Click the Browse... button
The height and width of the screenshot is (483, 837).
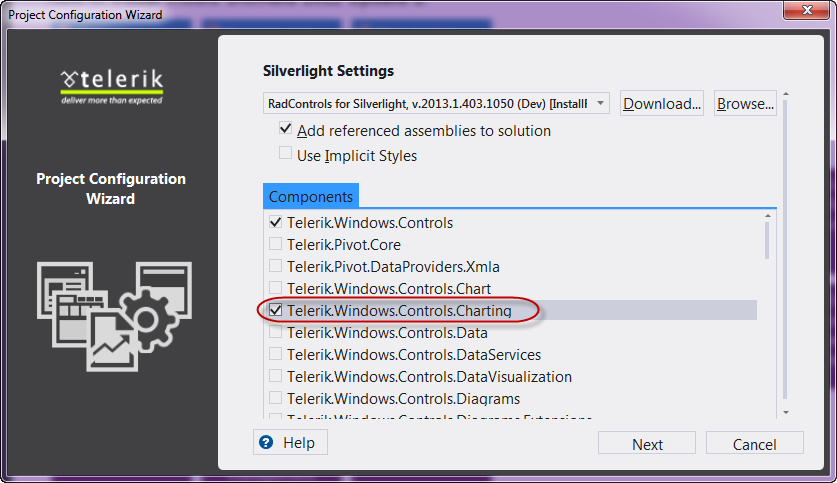[745, 103]
